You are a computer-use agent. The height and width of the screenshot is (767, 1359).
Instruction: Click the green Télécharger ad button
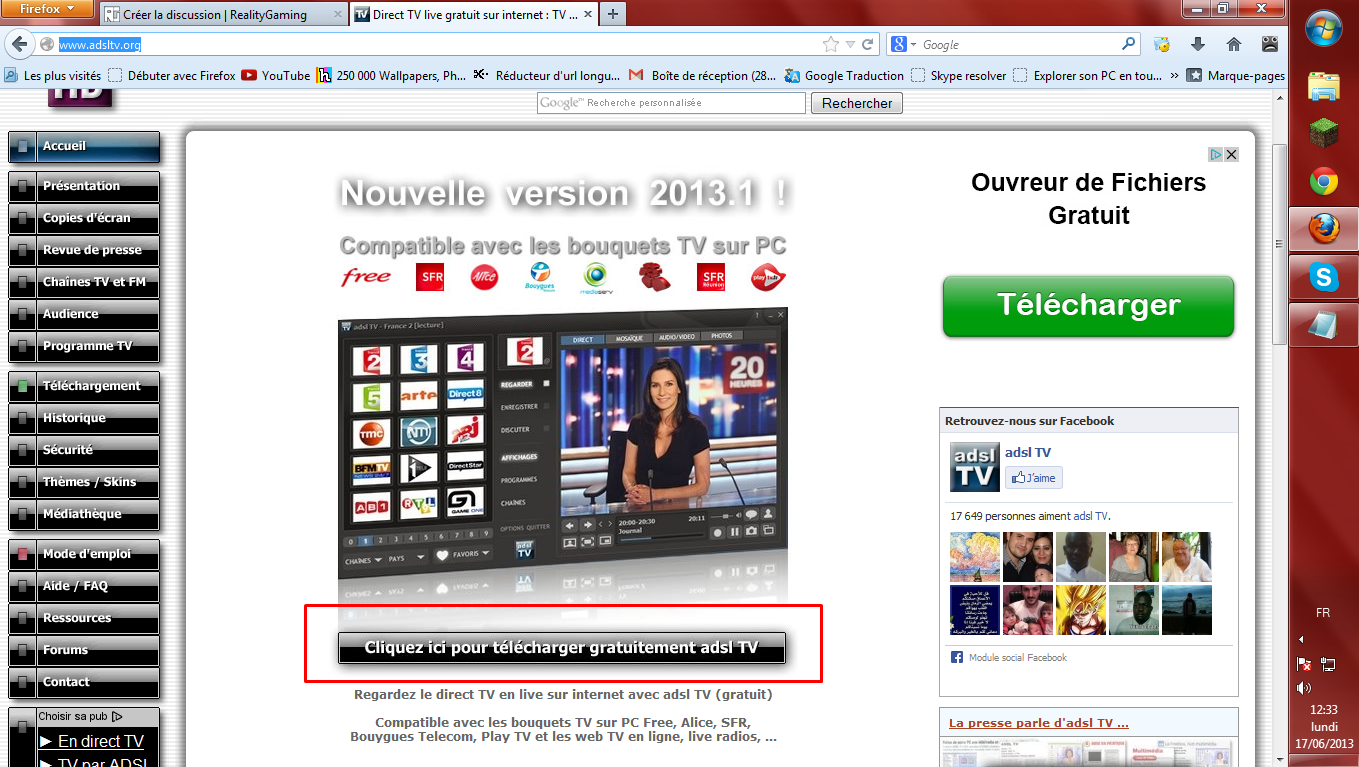click(x=1088, y=306)
